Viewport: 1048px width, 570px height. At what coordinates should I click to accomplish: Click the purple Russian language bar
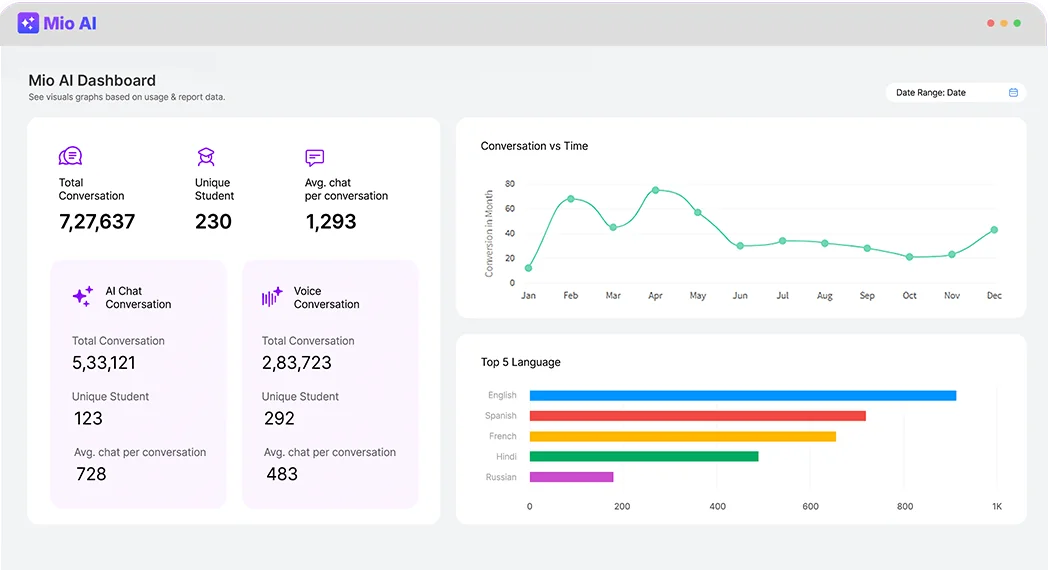pos(571,477)
